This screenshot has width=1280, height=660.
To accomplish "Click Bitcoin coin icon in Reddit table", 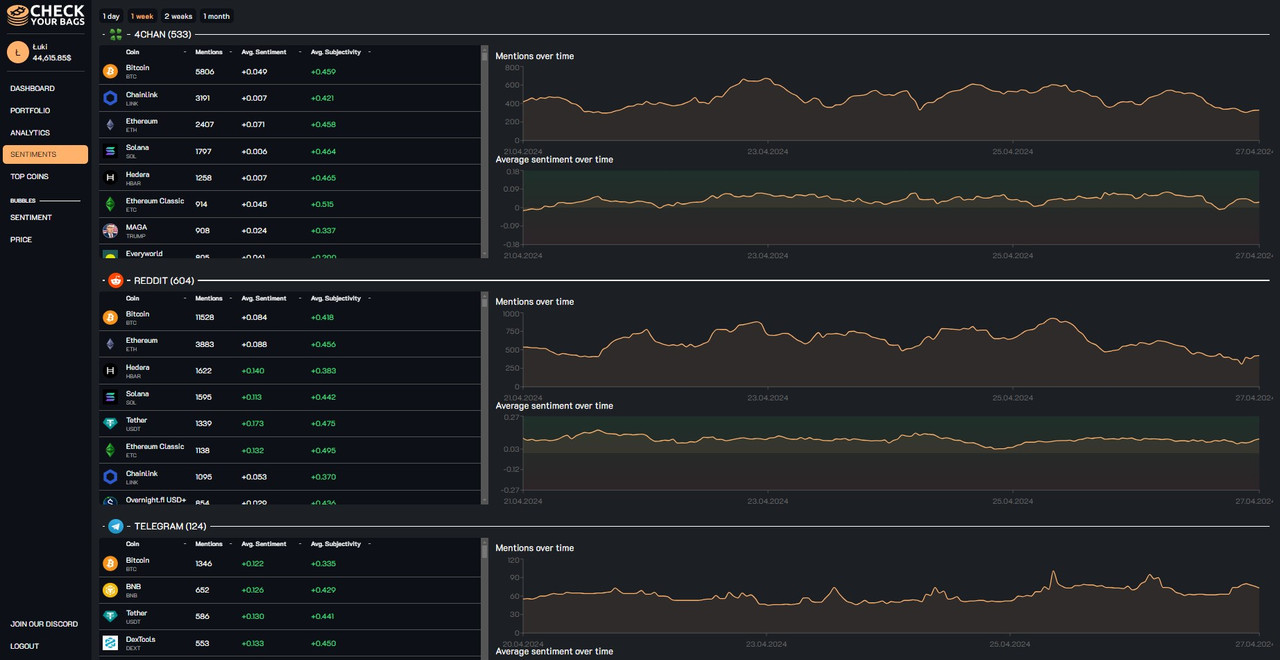I will (110, 317).
